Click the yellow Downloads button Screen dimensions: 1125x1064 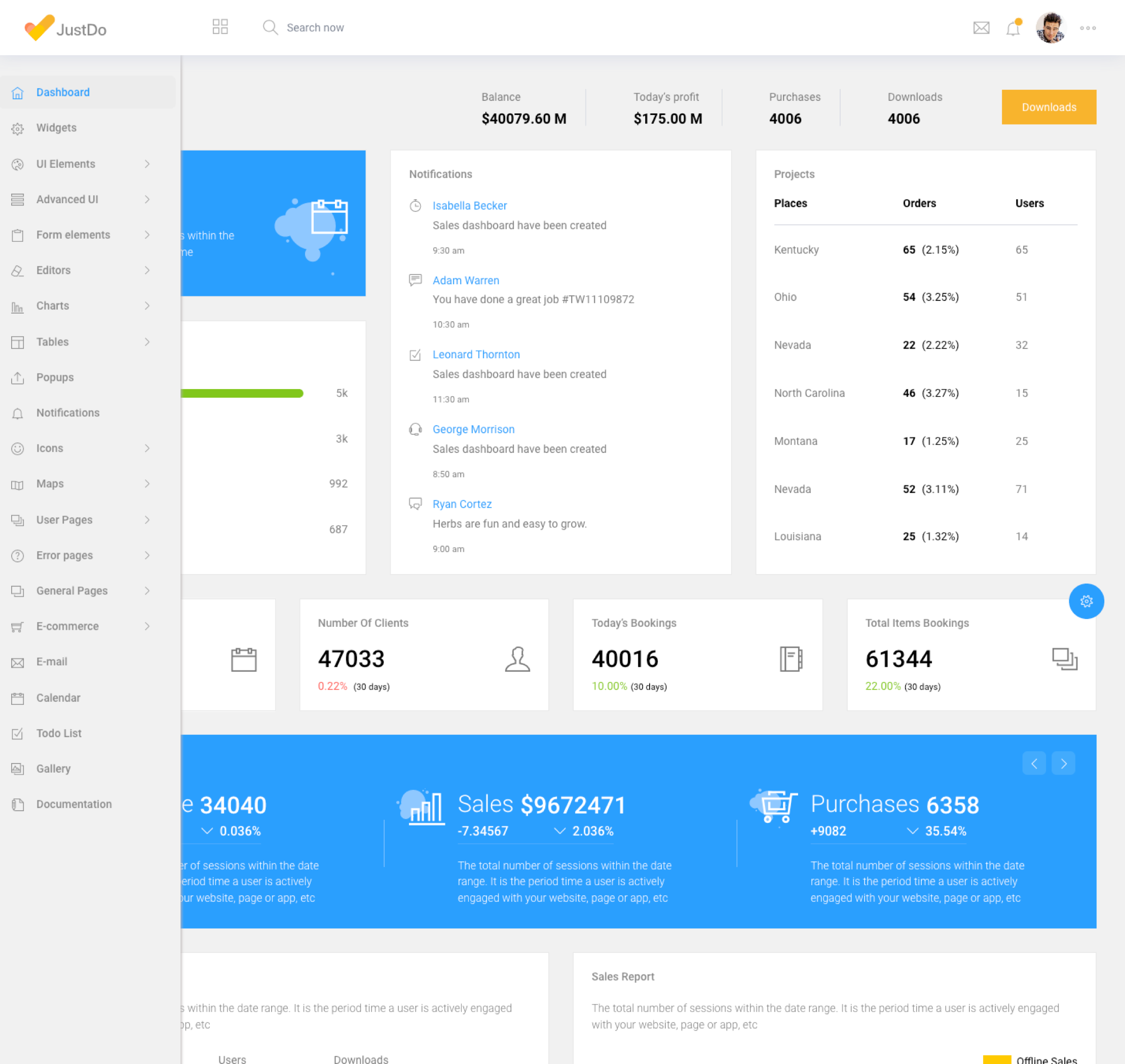pyautogui.click(x=1048, y=107)
